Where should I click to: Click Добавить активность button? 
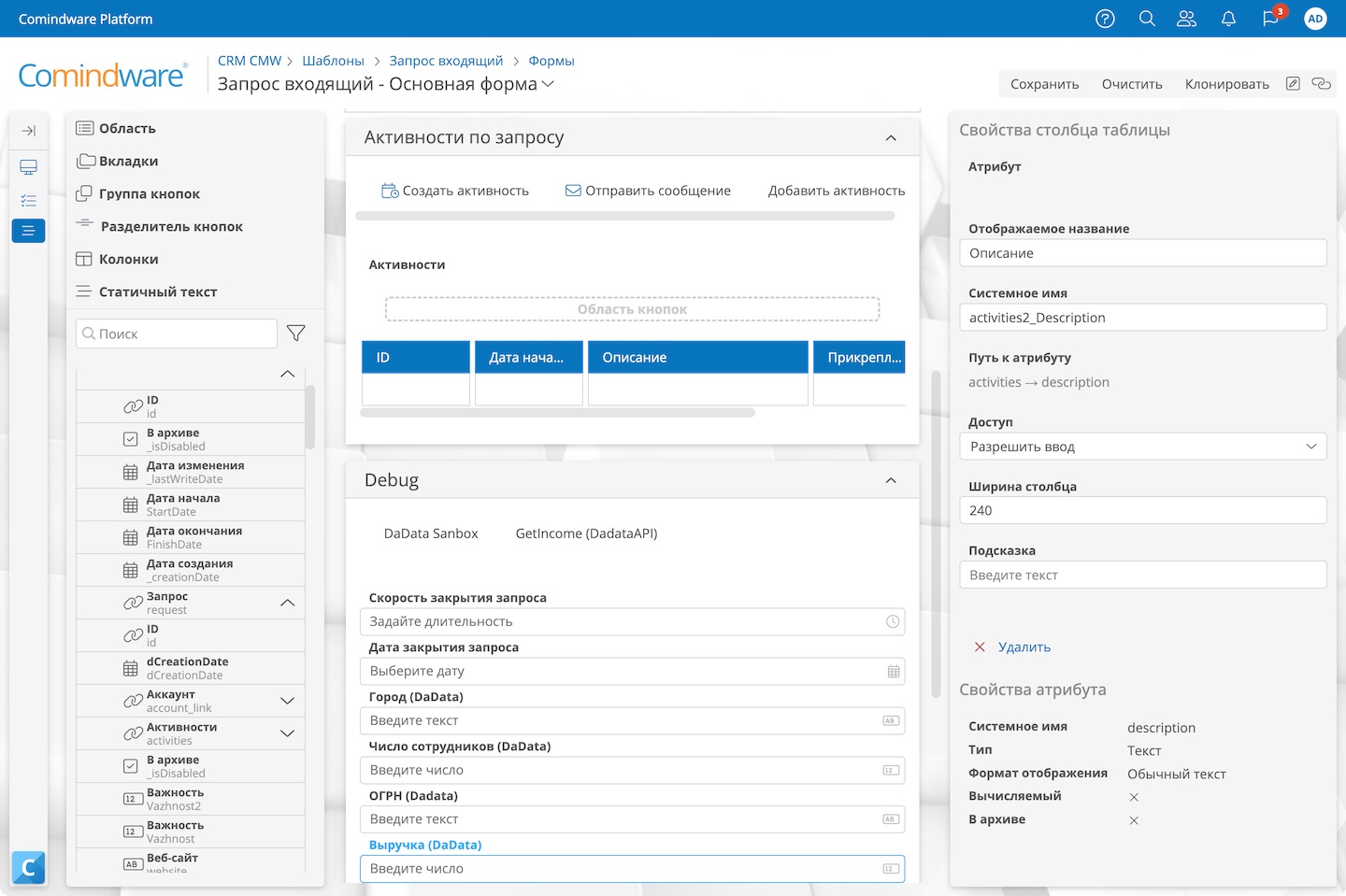pos(837,191)
